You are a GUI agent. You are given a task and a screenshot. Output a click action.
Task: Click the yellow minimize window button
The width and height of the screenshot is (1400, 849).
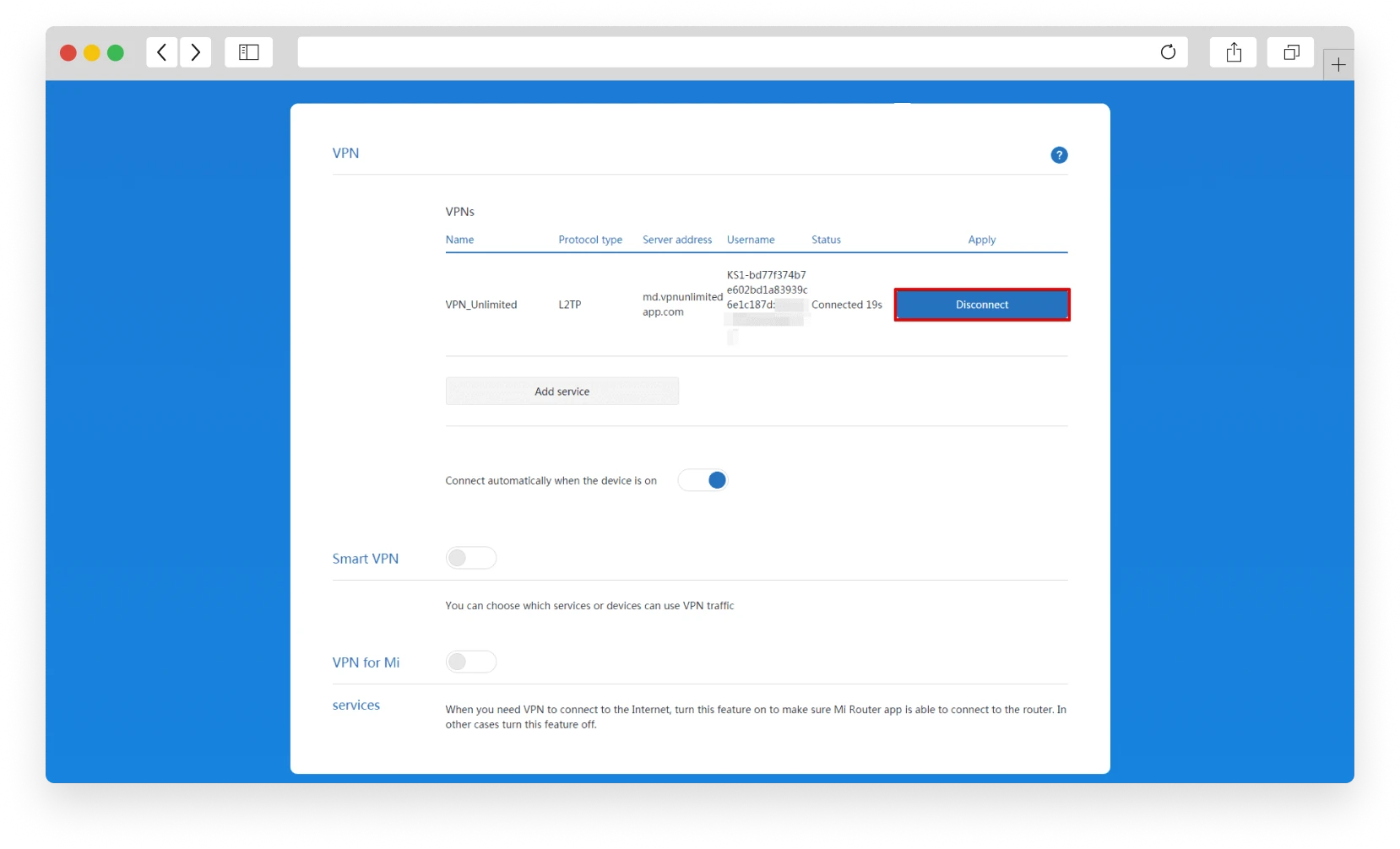click(92, 53)
